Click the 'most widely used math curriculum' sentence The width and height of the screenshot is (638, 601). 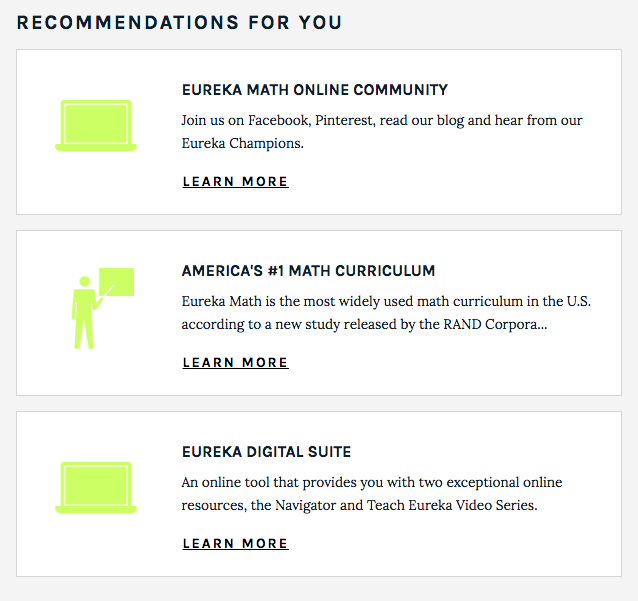(420, 301)
